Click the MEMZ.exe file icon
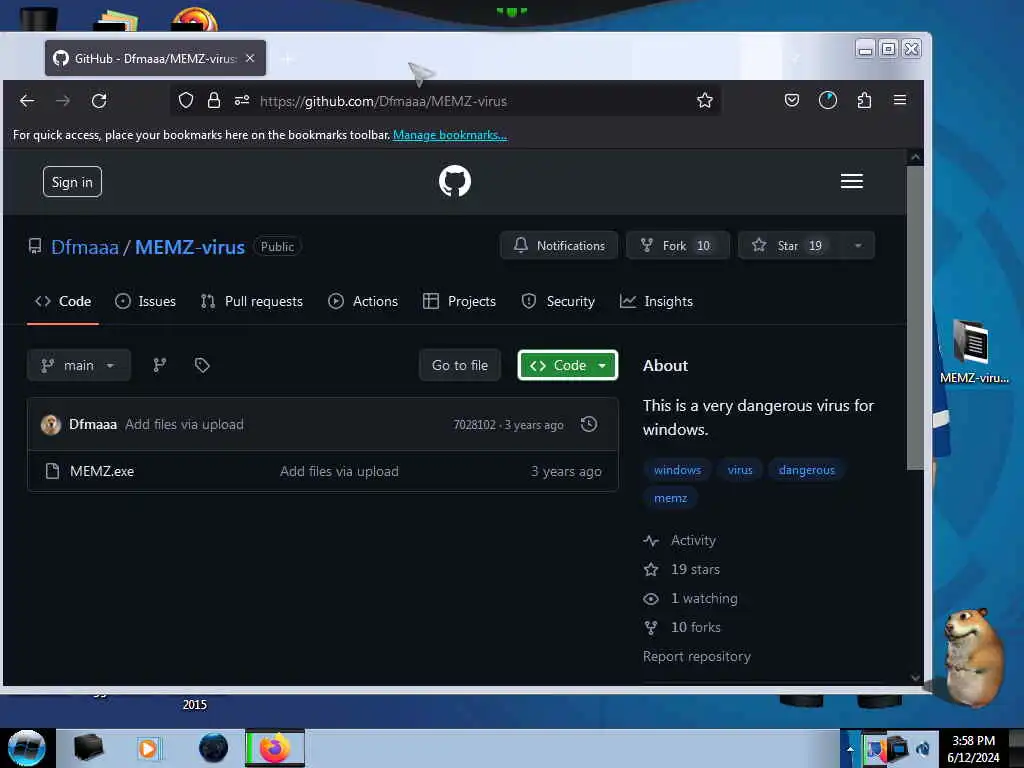The width and height of the screenshot is (1024, 768). tap(52, 471)
